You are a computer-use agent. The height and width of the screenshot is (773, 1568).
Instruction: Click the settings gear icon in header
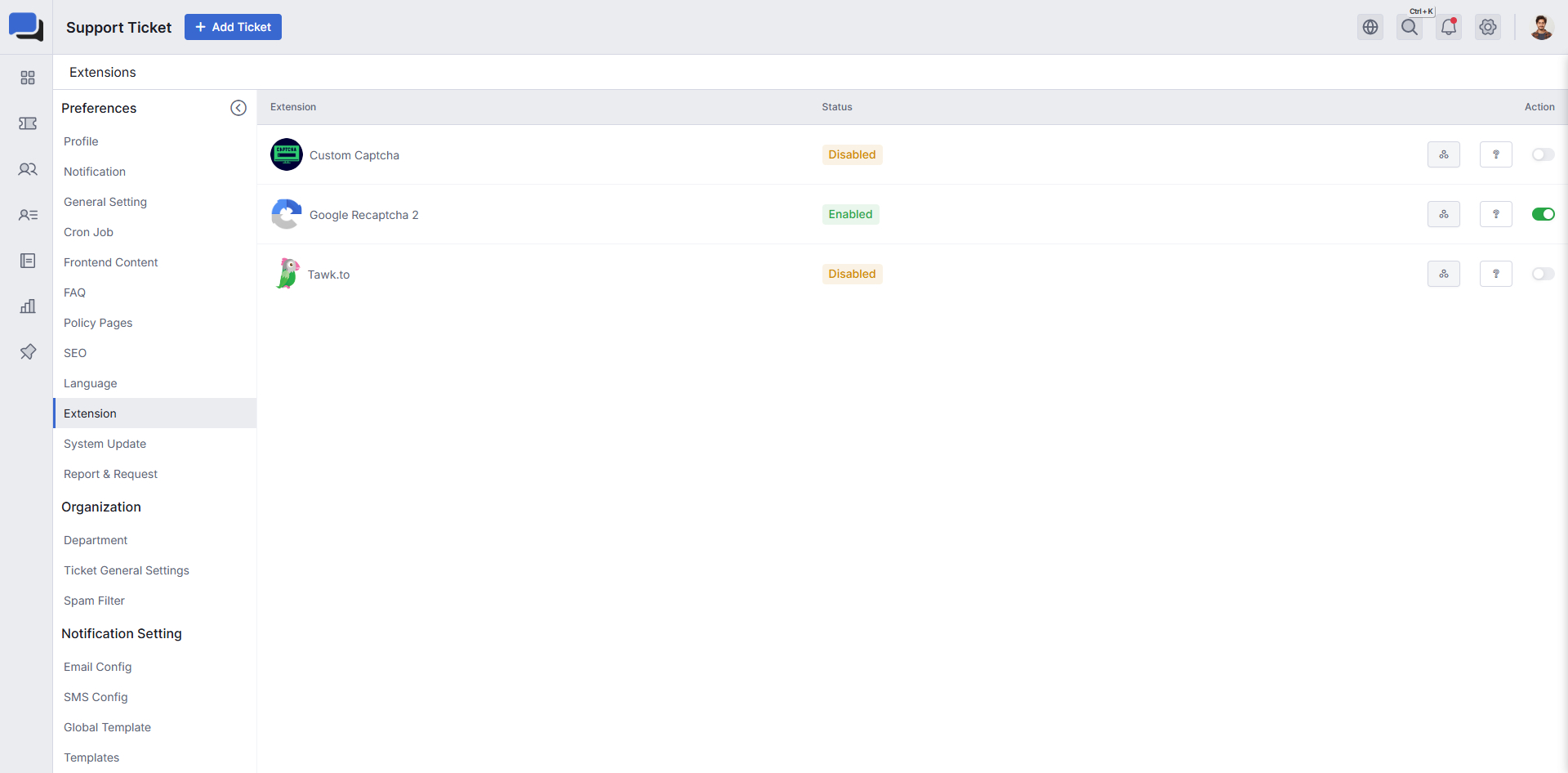(1488, 27)
